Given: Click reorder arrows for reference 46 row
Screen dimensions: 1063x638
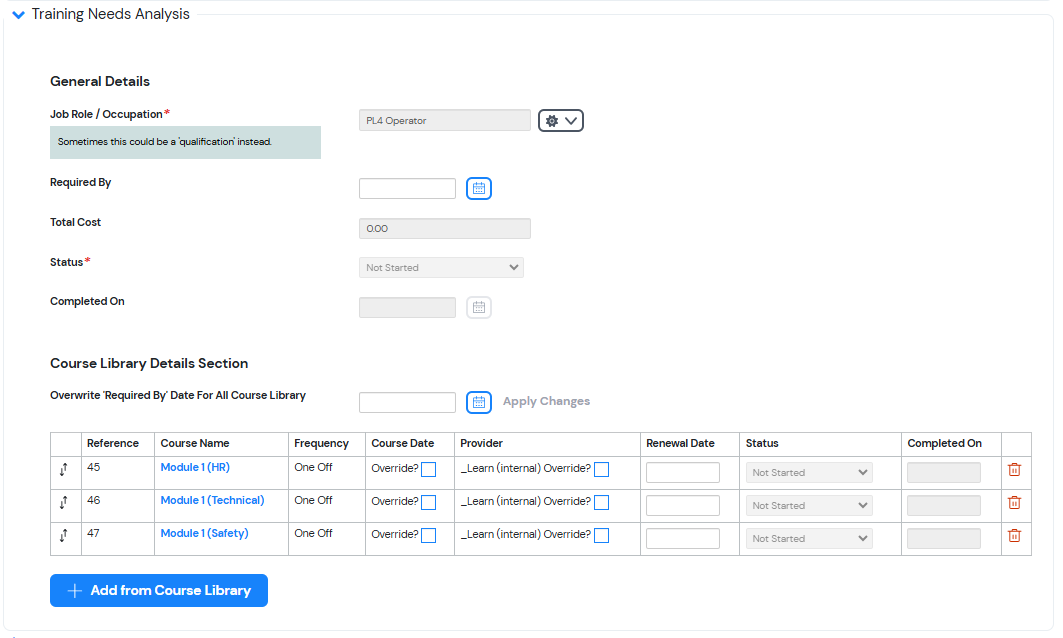Looking at the screenshot, I should point(63,503).
